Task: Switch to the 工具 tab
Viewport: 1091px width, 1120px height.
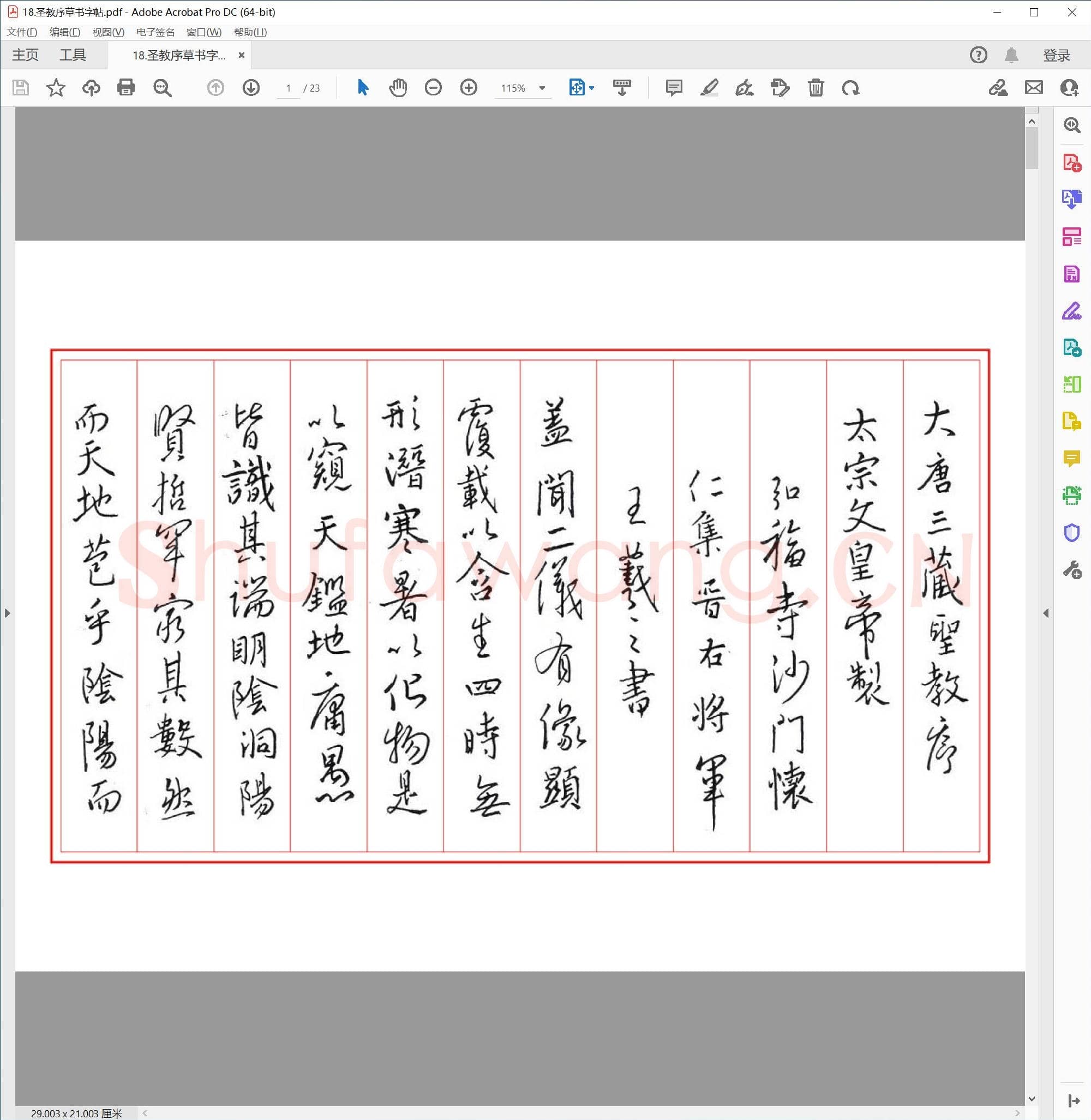Action: click(73, 55)
